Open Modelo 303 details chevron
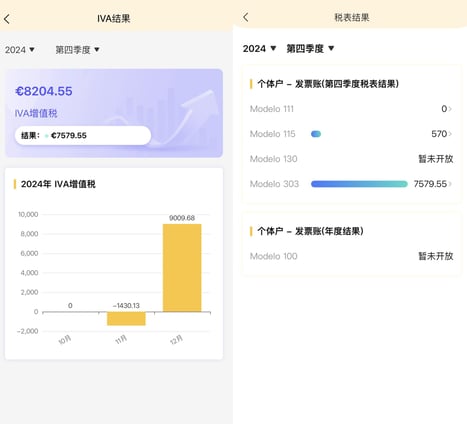Viewport: 467px width, 424px height. tap(450, 184)
